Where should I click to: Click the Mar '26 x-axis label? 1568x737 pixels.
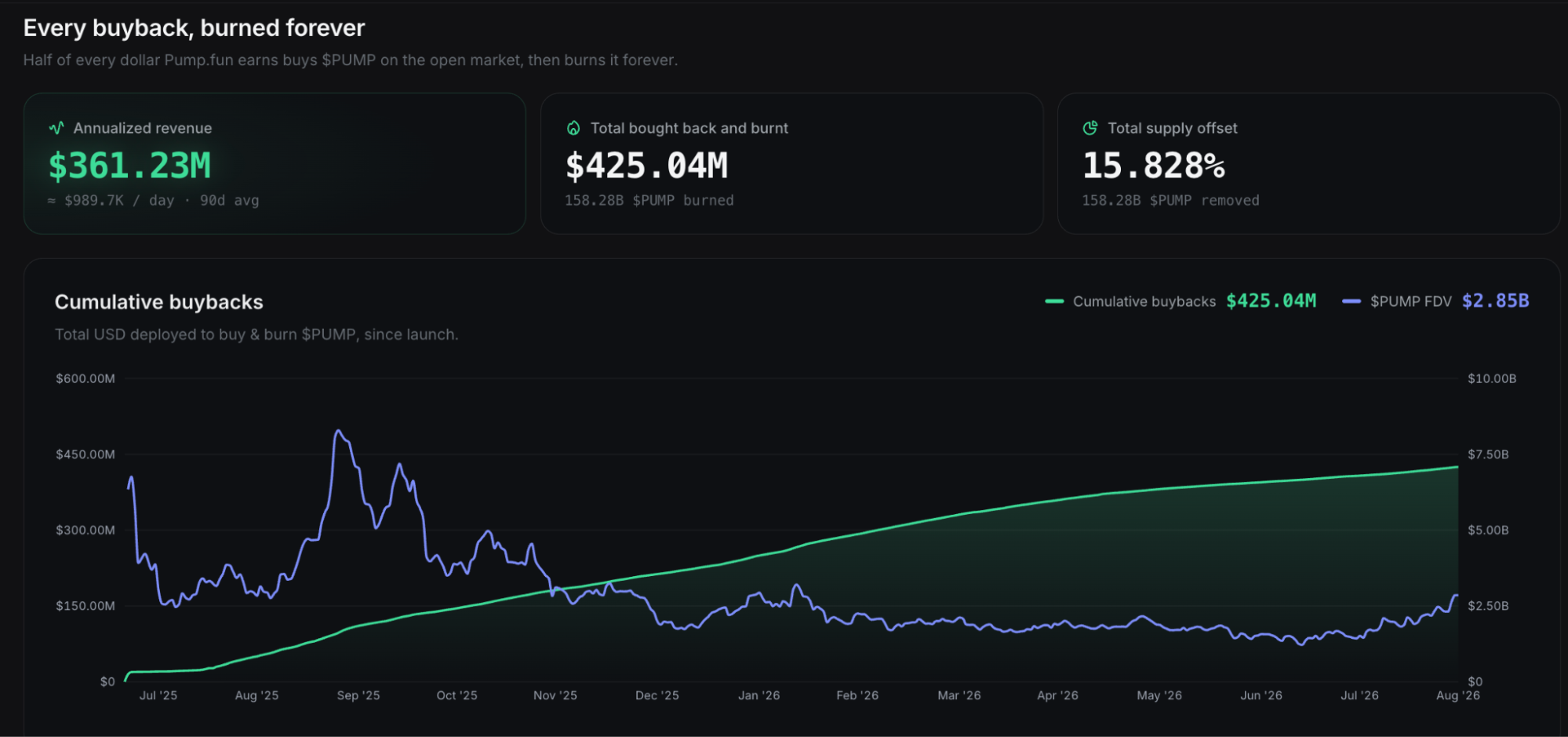[x=959, y=695]
